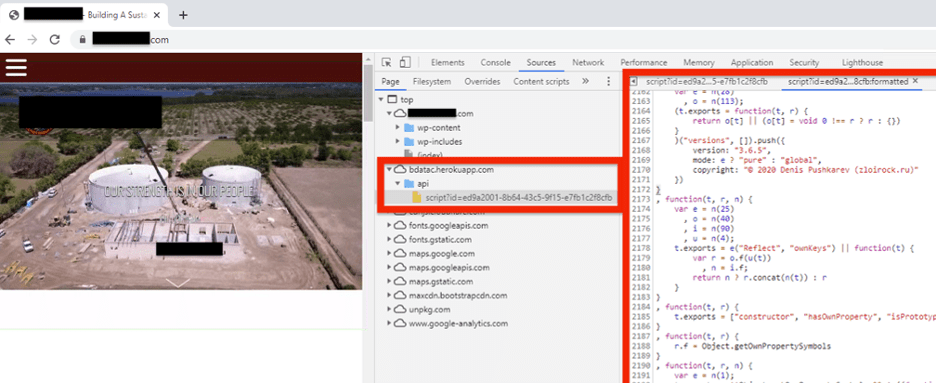Open the Network tab
Image resolution: width=936 pixels, height=384 pixels.
pos(588,63)
